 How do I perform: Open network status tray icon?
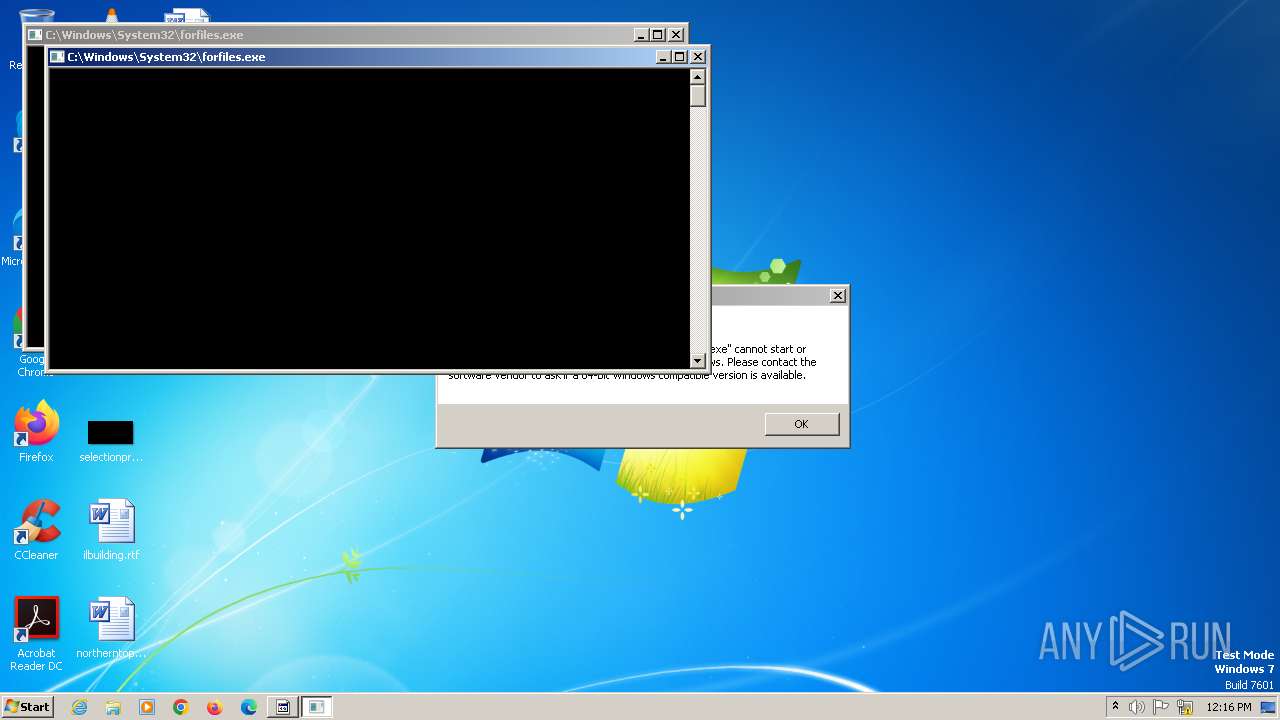click(1185, 707)
